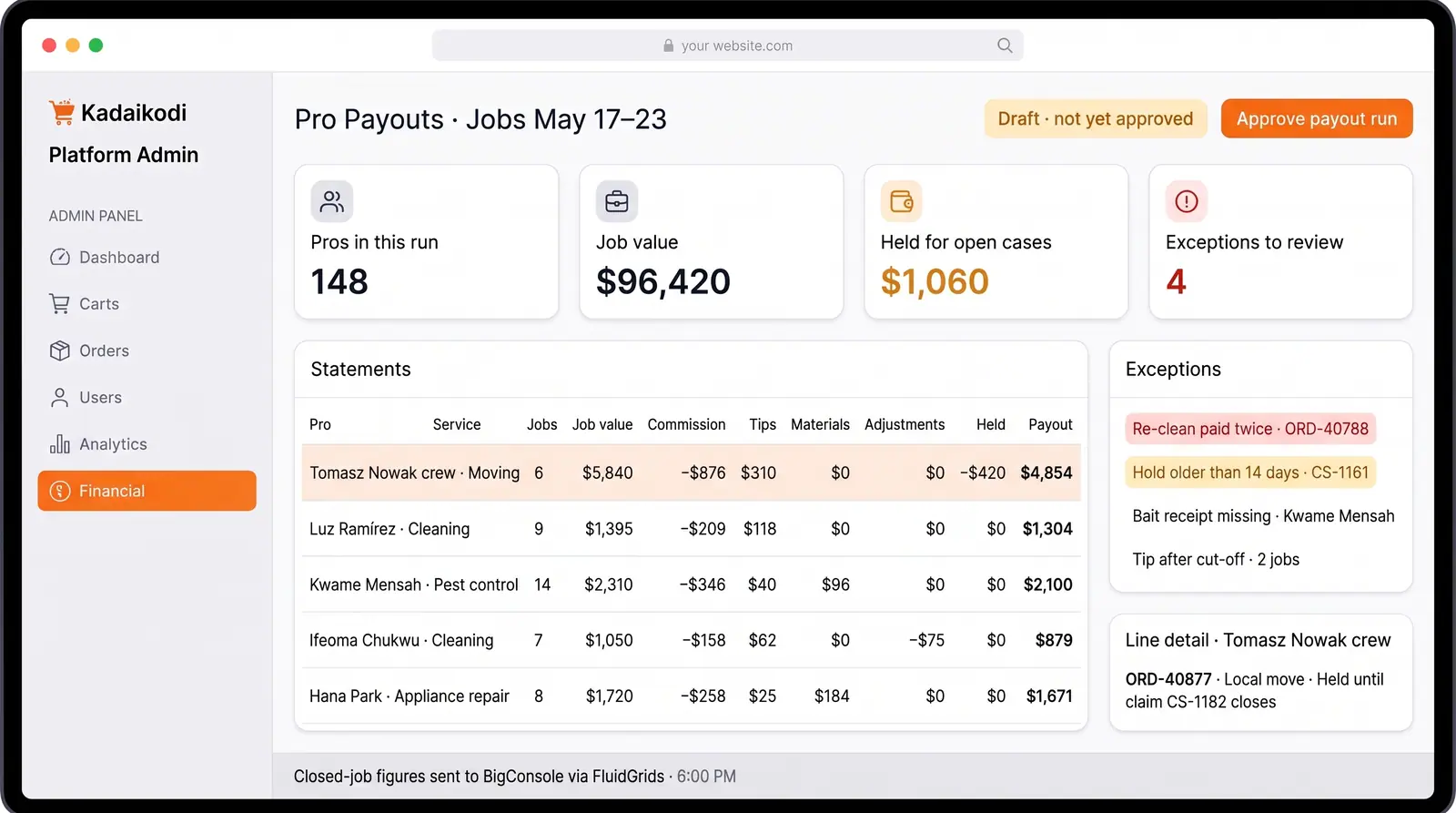Click the $879 payout value
1456x813 pixels.
tap(1054, 640)
